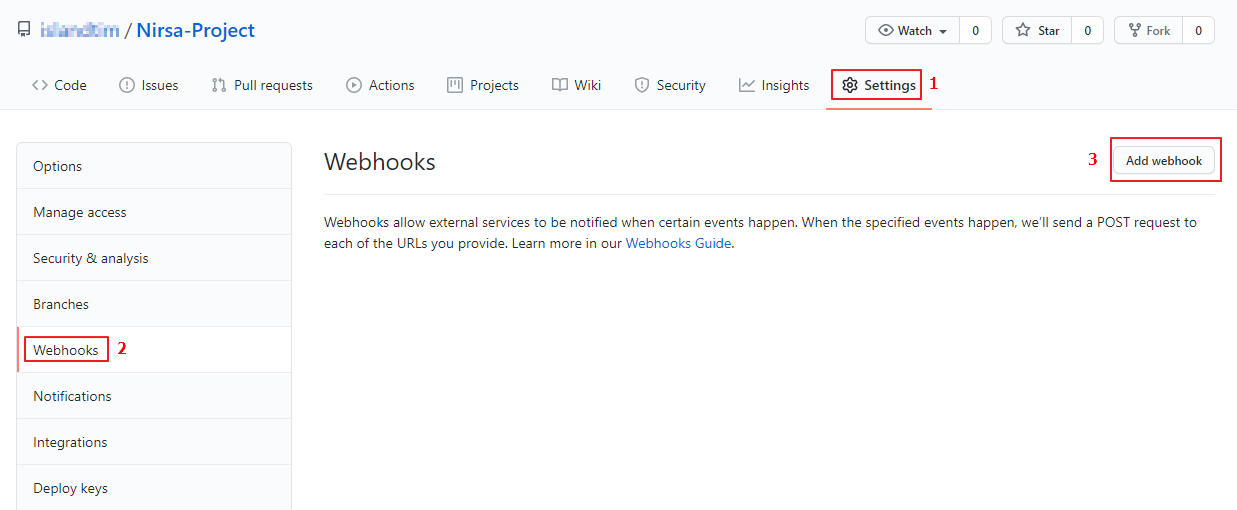Click the fork icon

pos(1134,30)
